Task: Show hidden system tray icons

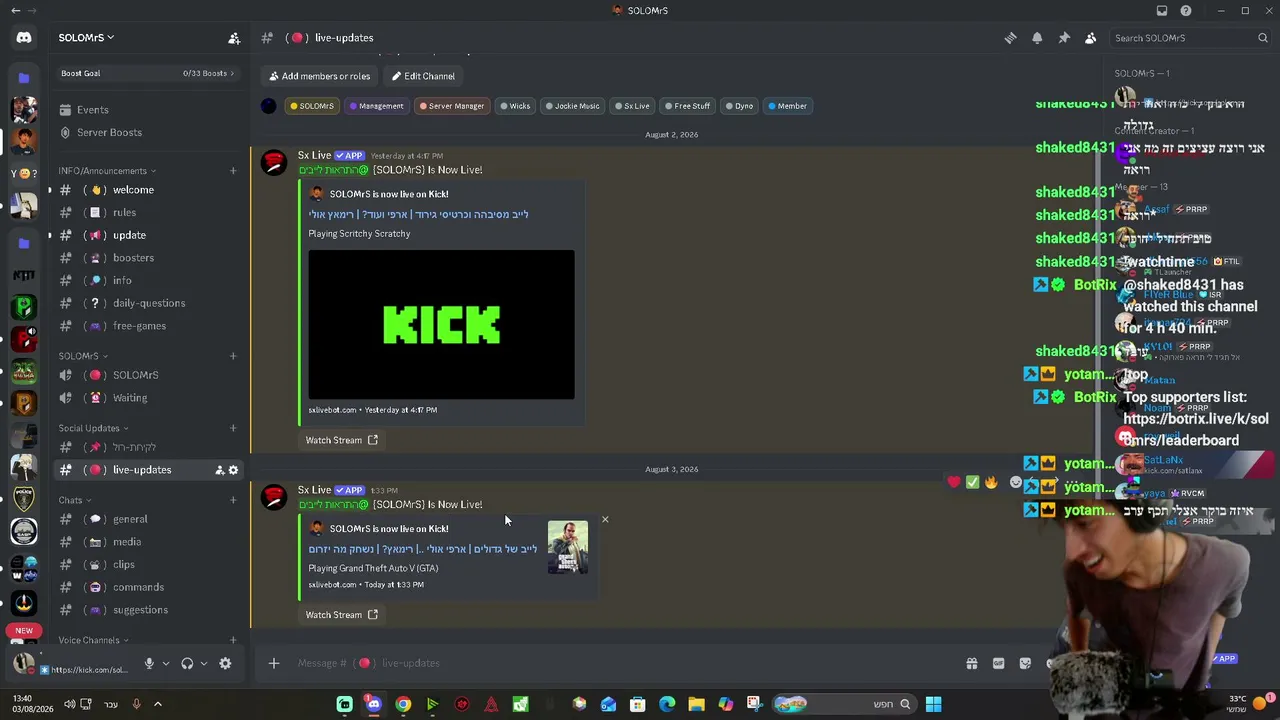Action: pyautogui.click(x=157, y=704)
